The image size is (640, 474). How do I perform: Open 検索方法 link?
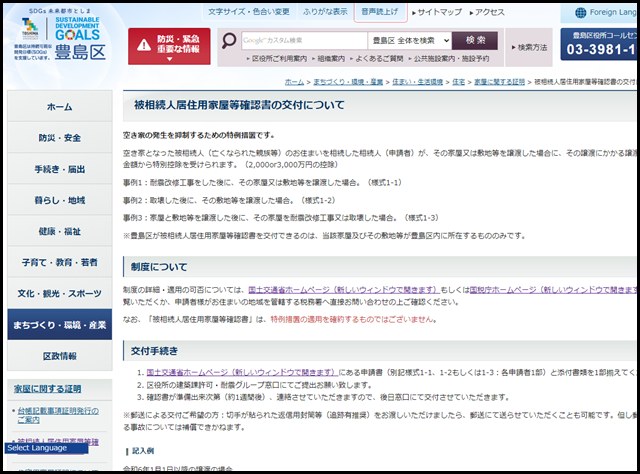click(x=529, y=47)
